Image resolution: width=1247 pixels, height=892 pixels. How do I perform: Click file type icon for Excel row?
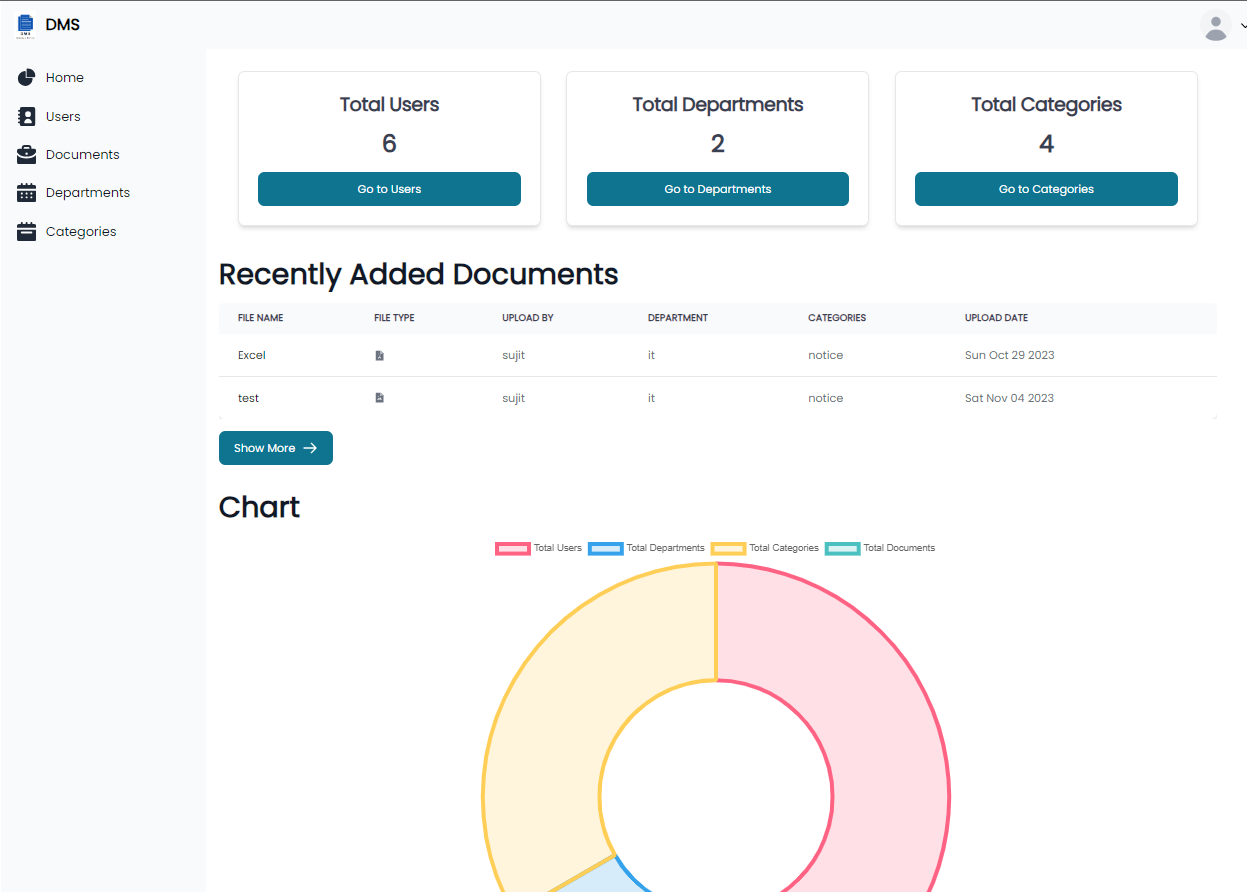[379, 356]
